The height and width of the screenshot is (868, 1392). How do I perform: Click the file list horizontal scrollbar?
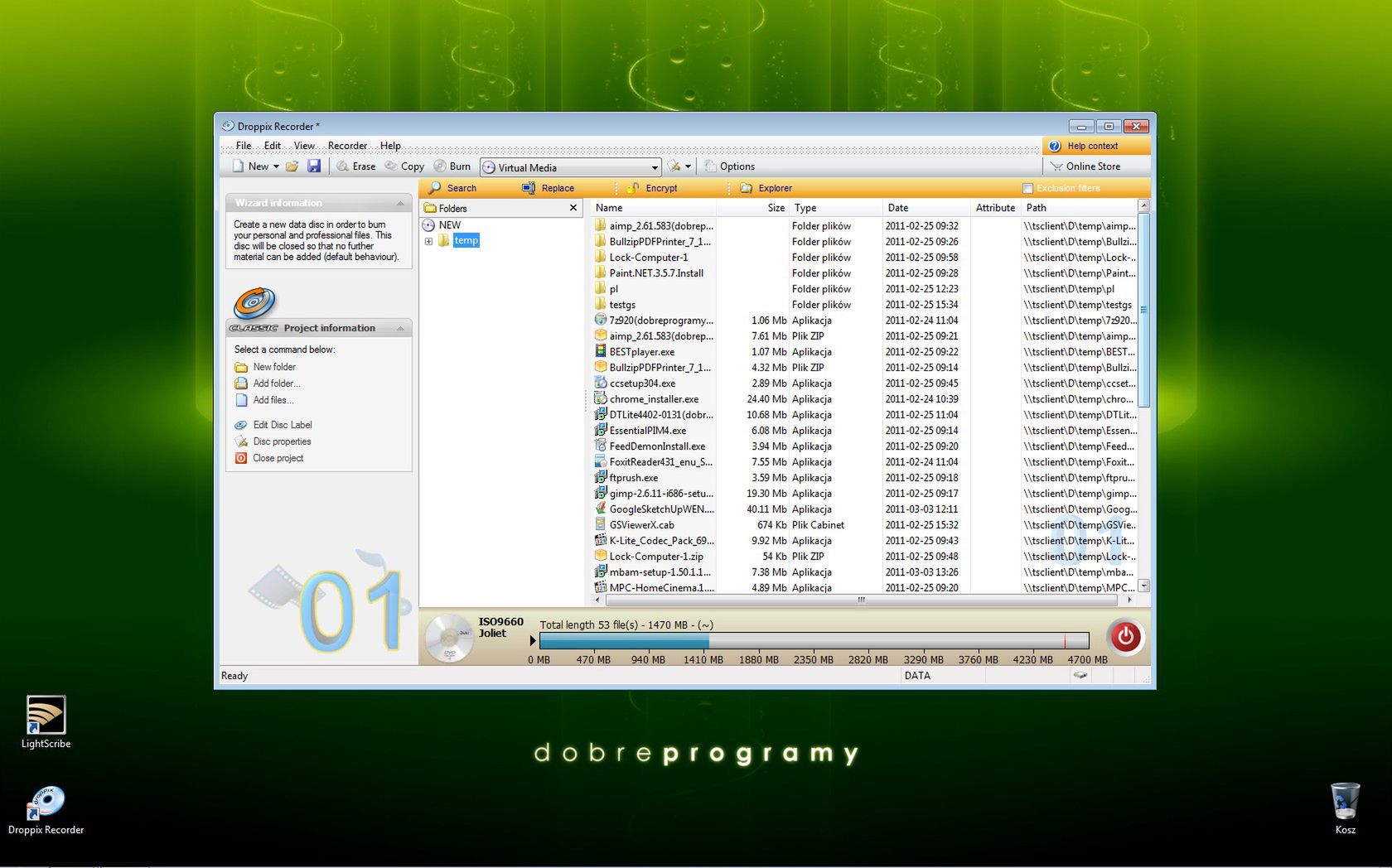tap(862, 600)
